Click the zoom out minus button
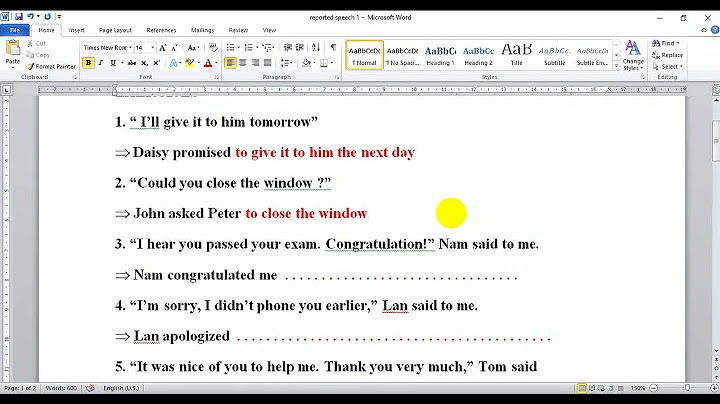Screen dimensions: 720x404 [x=653, y=388]
